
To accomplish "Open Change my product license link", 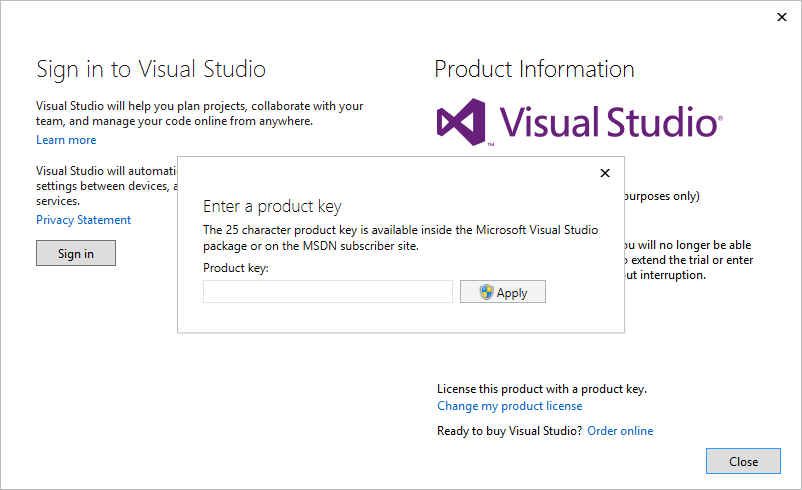I will (509, 406).
